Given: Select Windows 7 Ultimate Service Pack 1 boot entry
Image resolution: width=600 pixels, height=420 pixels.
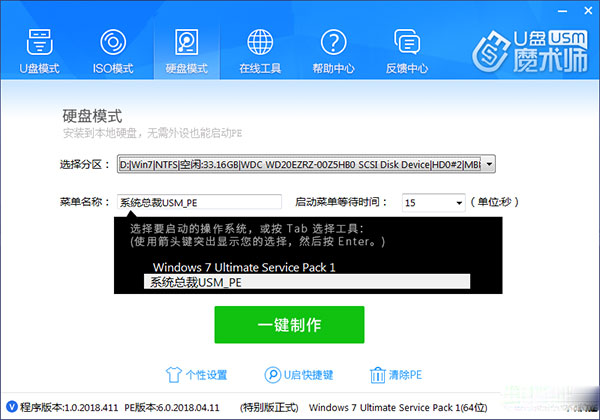Looking at the screenshot, I should [244, 267].
